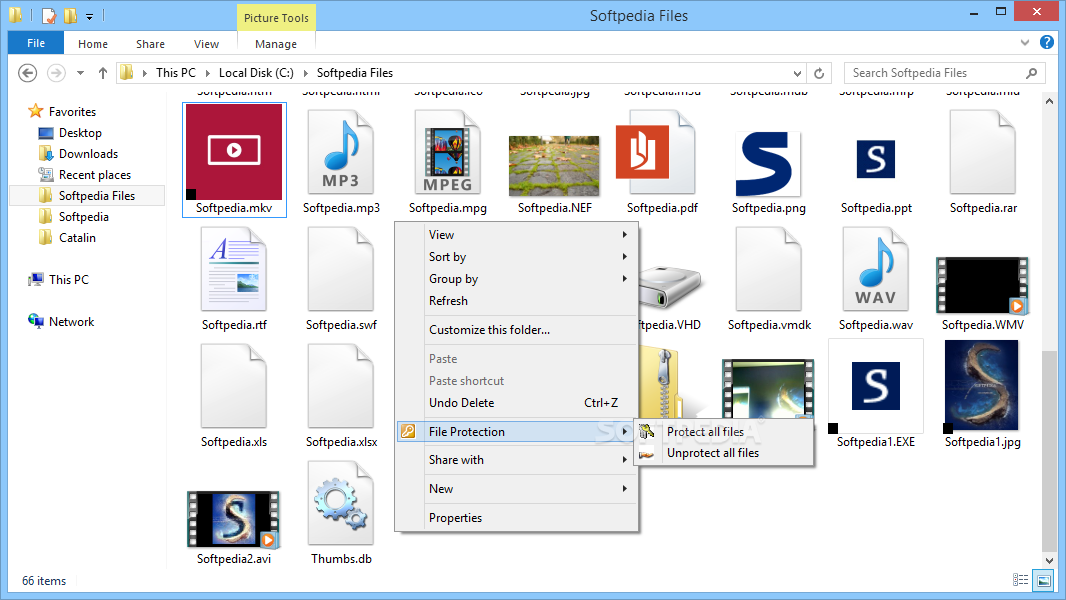Select the Softpedia.mpg MPEG file icon

(447, 153)
